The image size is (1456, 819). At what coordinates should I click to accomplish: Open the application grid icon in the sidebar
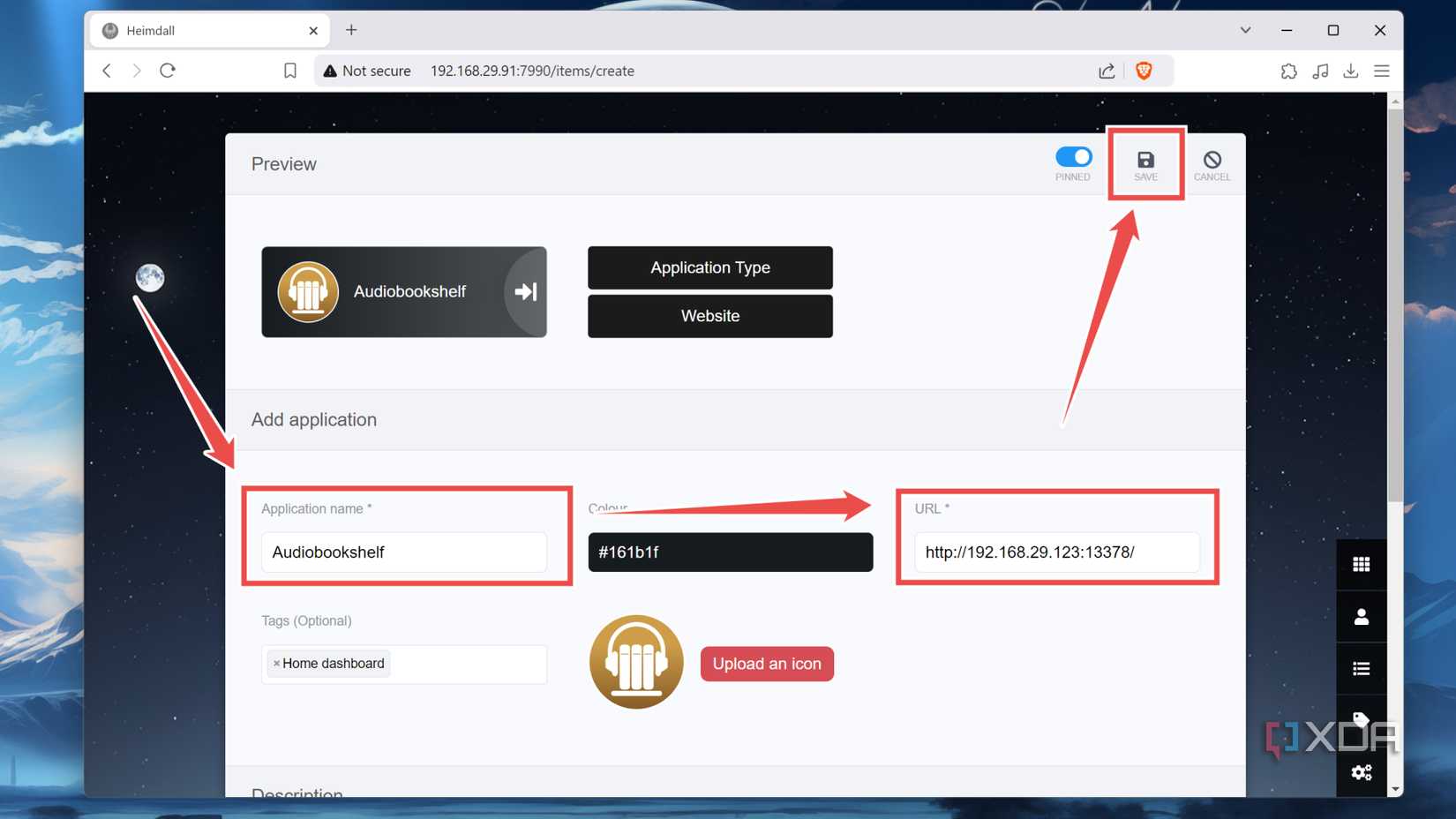[1362, 564]
